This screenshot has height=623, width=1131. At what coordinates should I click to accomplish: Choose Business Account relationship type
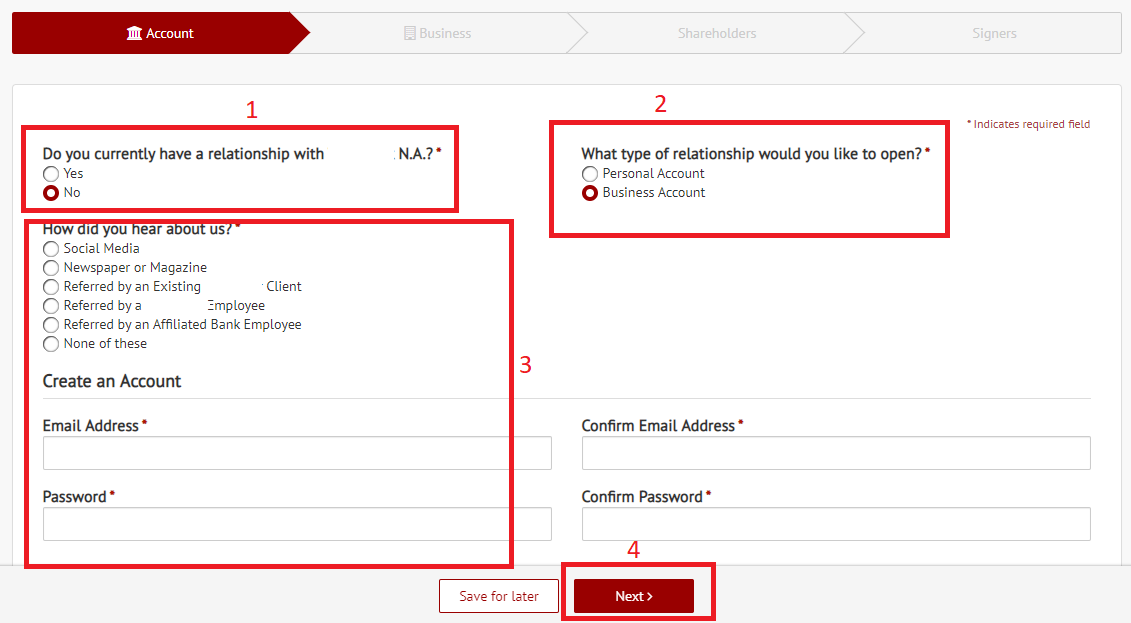click(x=590, y=192)
